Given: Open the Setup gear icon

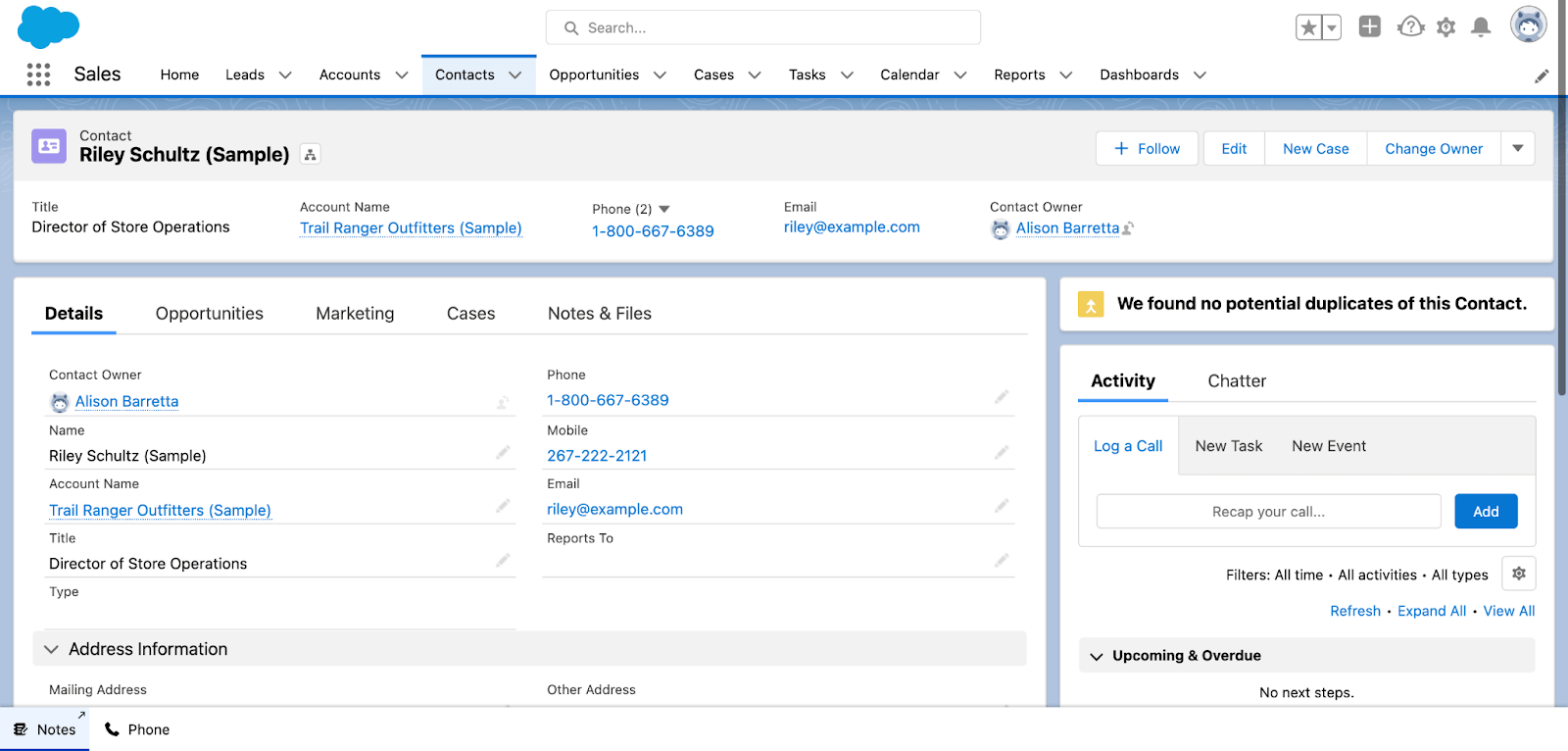Looking at the screenshot, I should pyautogui.click(x=1446, y=27).
